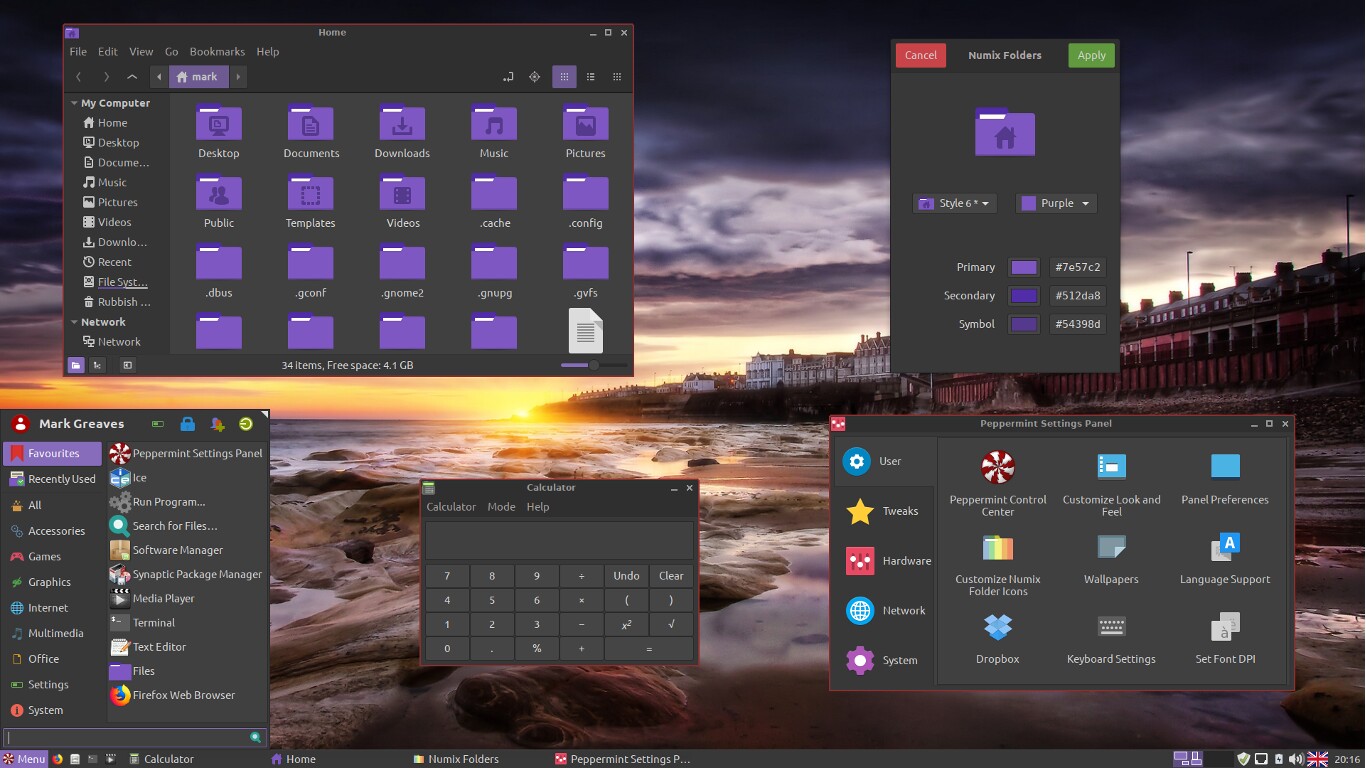Click the Clear button in Calculator
1366x768 pixels.
pyautogui.click(x=671, y=576)
